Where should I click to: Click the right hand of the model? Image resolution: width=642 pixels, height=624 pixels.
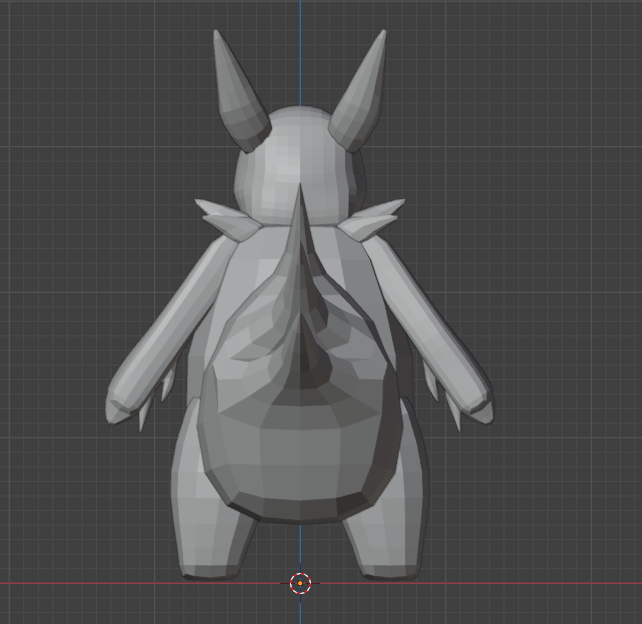(475, 403)
